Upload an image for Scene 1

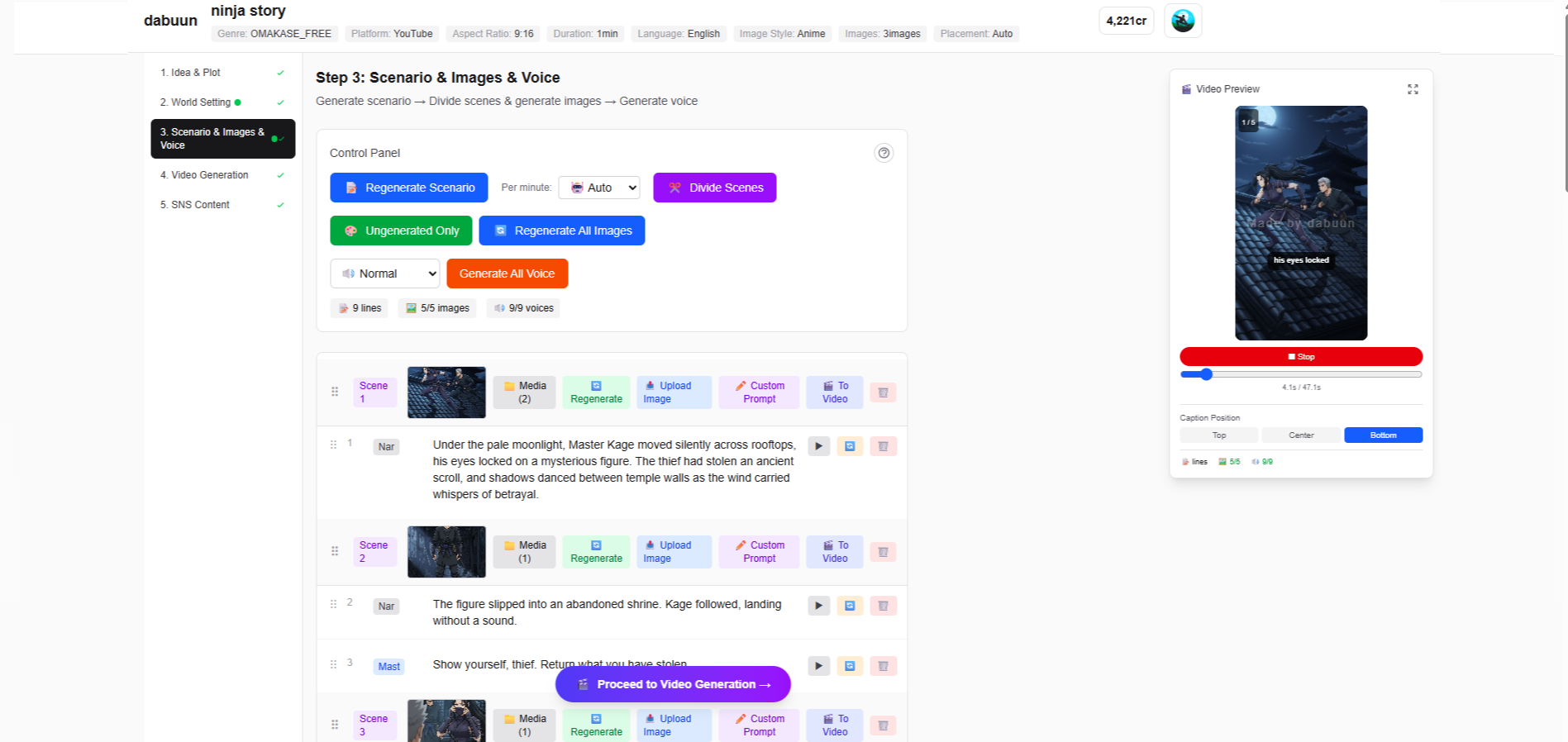tap(674, 392)
